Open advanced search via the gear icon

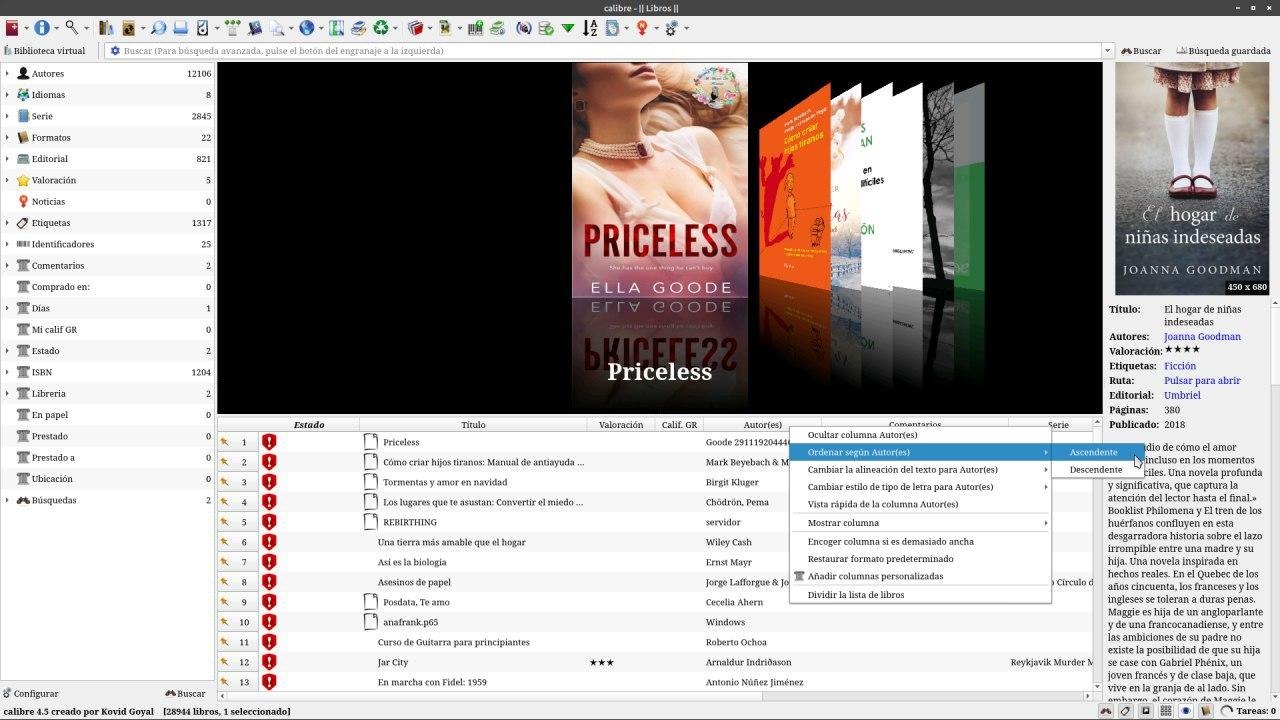click(115, 51)
